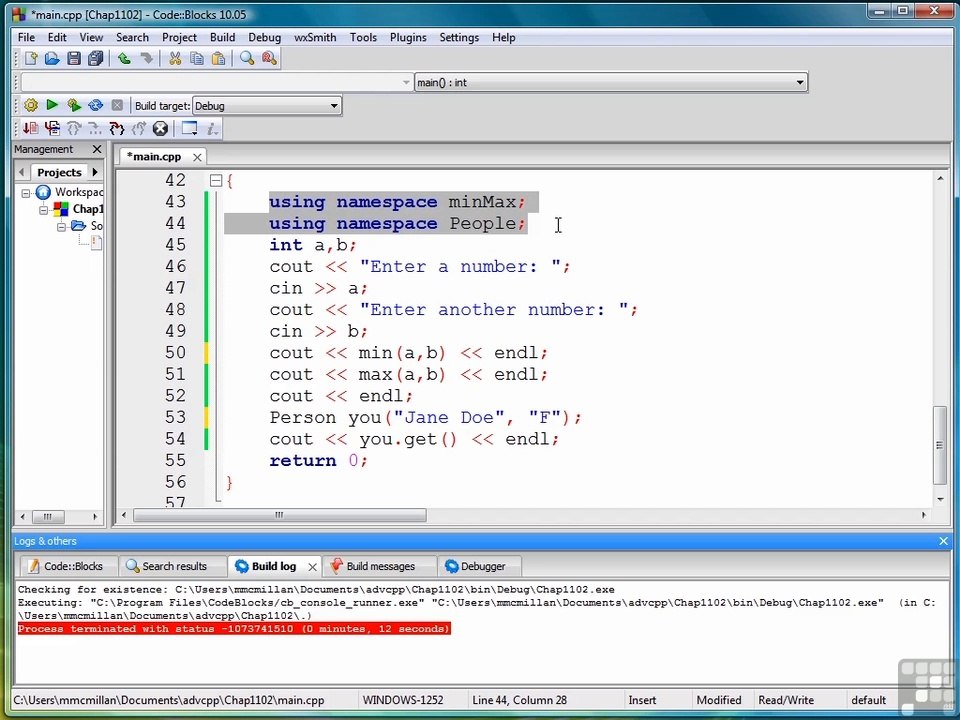Click the Save all files icon
This screenshot has height=720, width=960.
click(x=96, y=58)
